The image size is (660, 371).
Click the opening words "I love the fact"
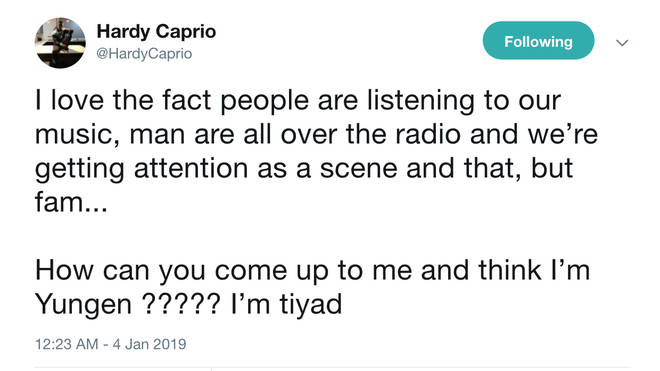coord(123,100)
